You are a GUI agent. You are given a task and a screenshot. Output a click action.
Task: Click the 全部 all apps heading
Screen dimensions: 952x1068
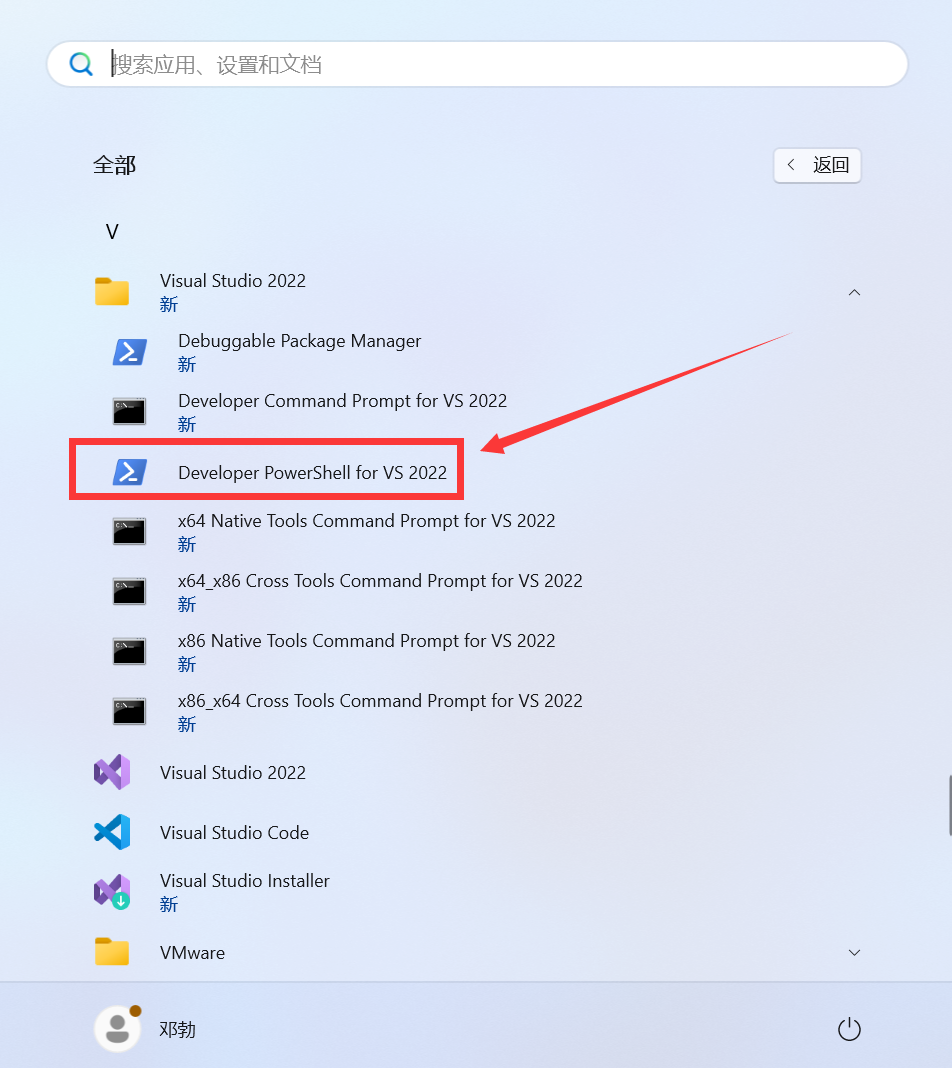tap(114, 165)
